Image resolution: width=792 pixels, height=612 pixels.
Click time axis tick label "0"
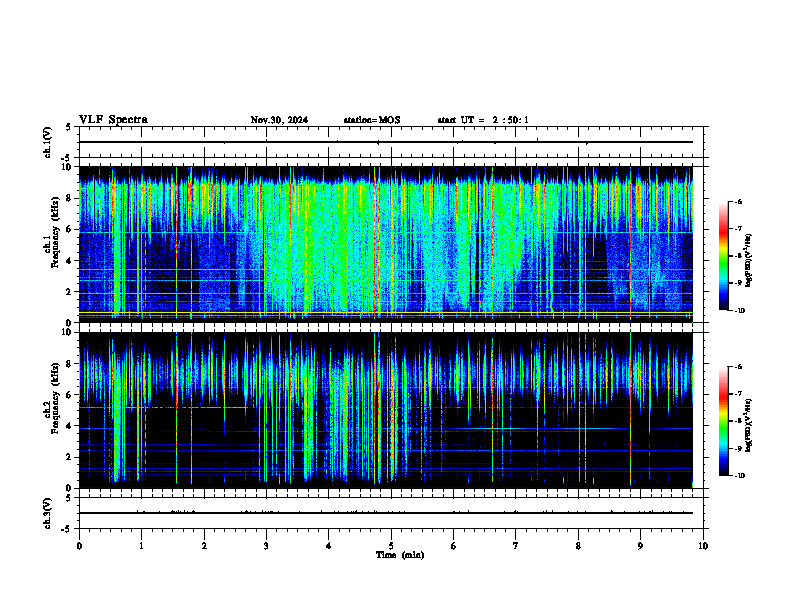(79, 546)
